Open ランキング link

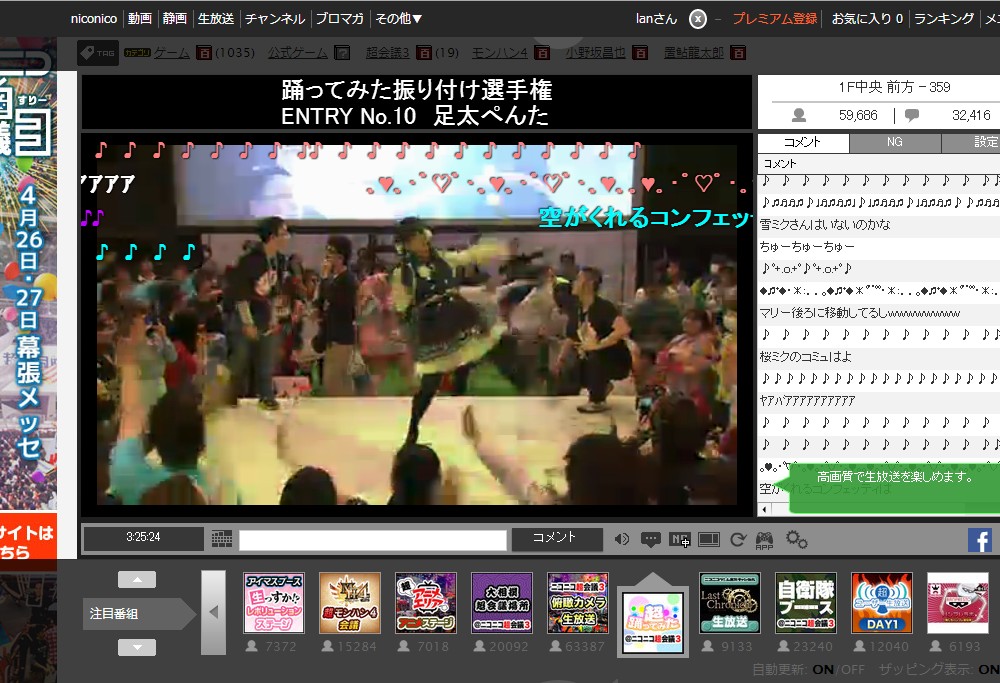944,18
